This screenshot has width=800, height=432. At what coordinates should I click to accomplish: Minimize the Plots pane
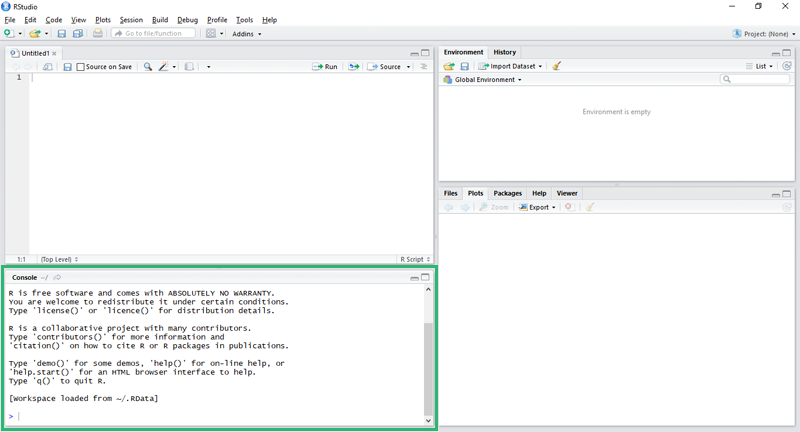pos(776,194)
